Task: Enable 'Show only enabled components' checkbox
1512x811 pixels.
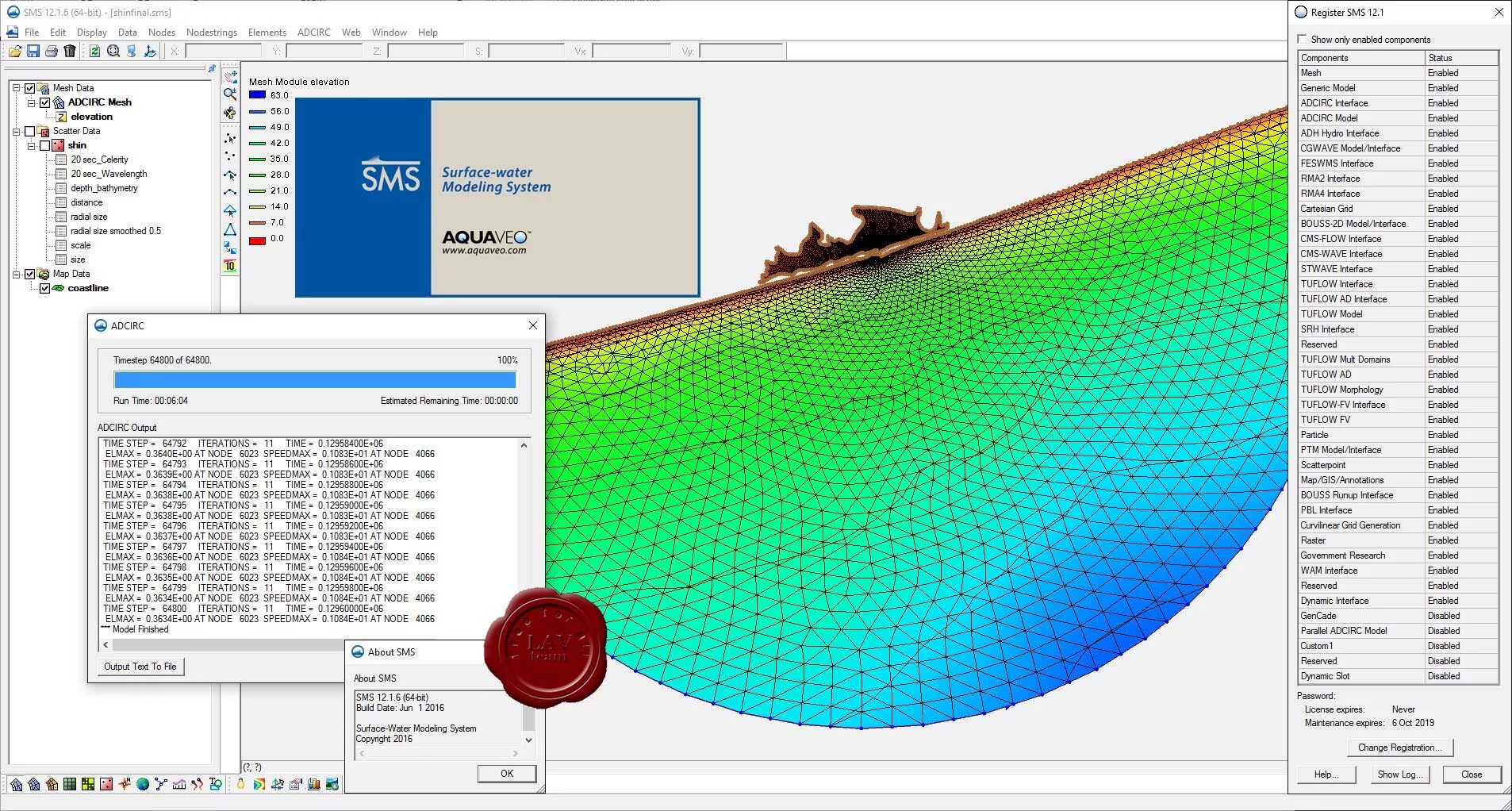Action: pos(1302,39)
